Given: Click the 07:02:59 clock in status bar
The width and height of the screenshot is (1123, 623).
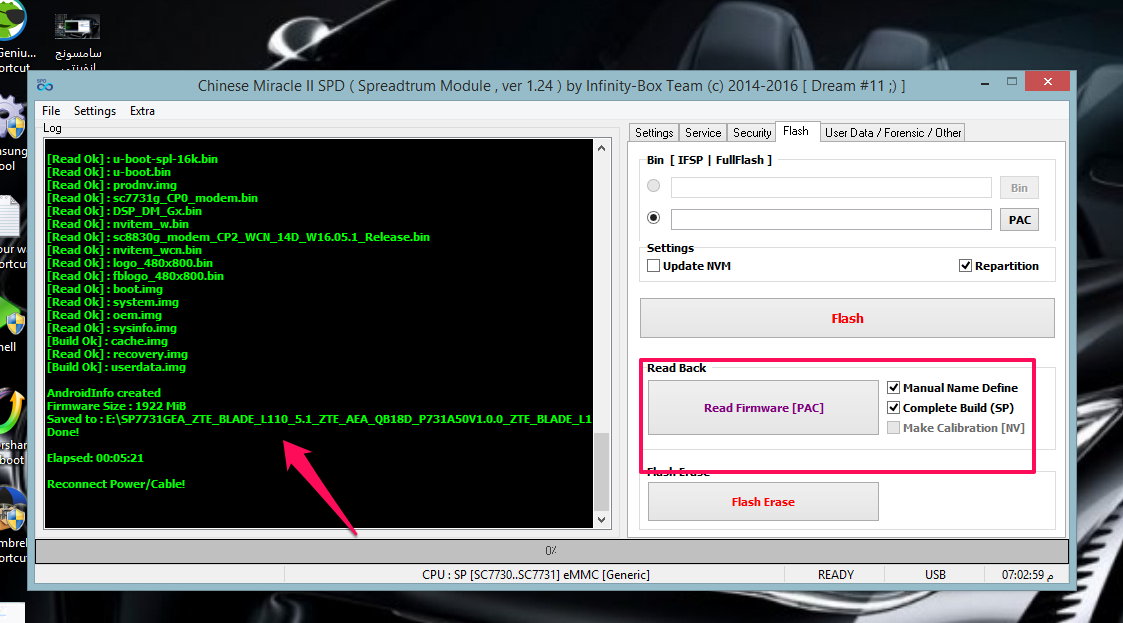Looking at the screenshot, I should pyautogui.click(x=1027, y=574).
